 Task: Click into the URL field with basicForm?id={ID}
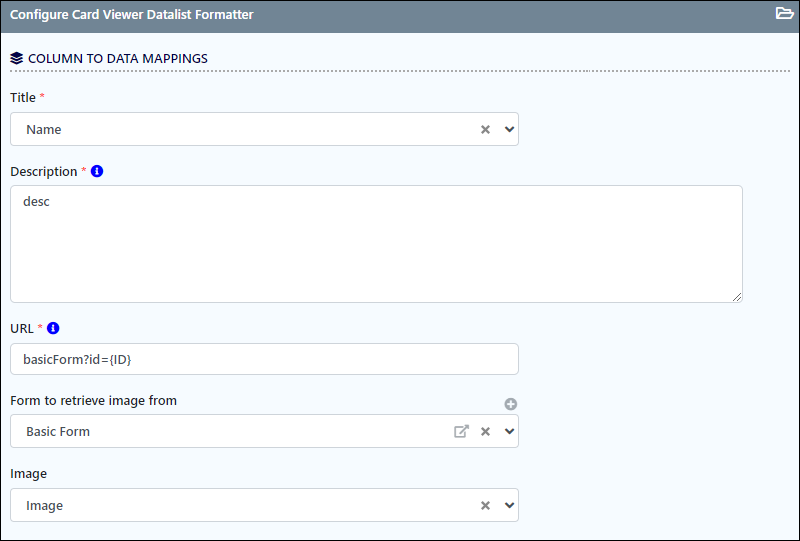(x=264, y=359)
